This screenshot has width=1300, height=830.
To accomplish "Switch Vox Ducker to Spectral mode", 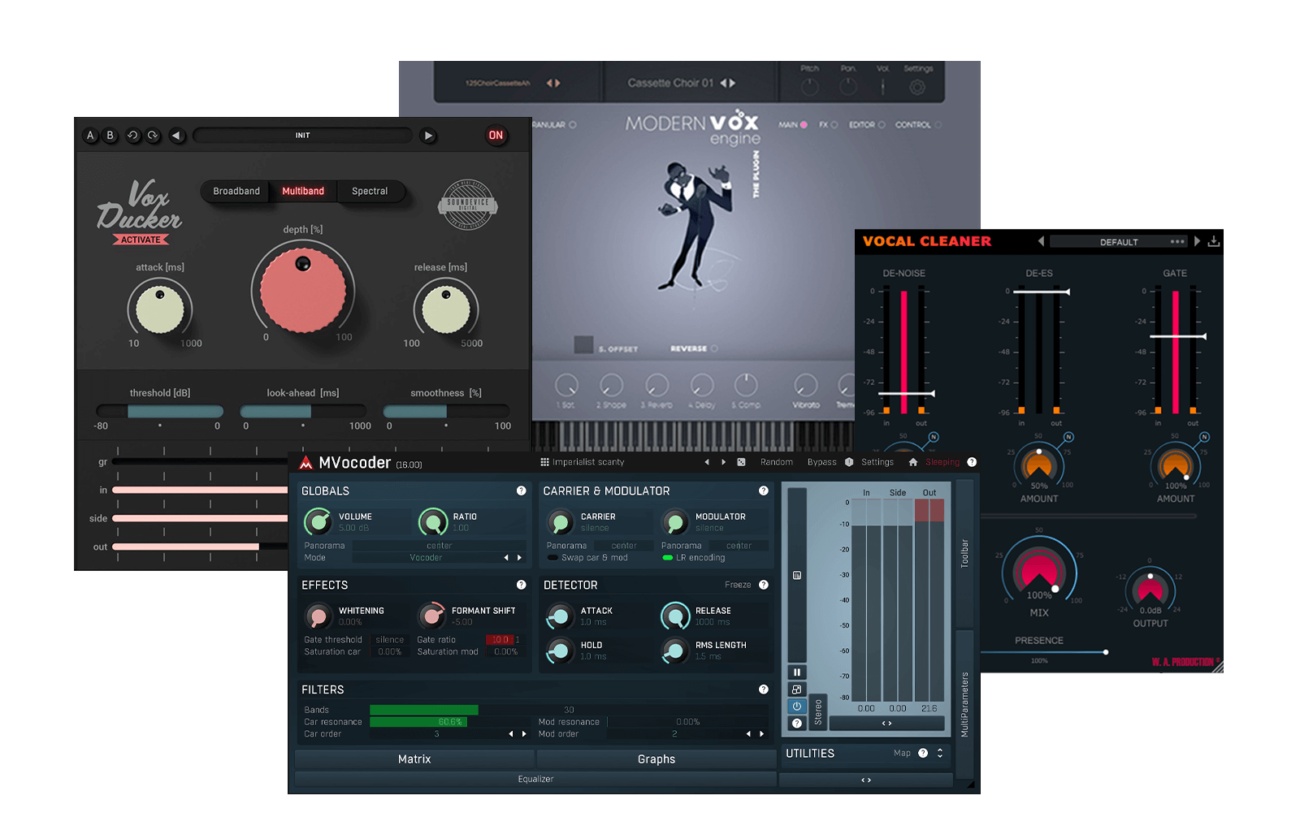I will pyautogui.click(x=369, y=191).
